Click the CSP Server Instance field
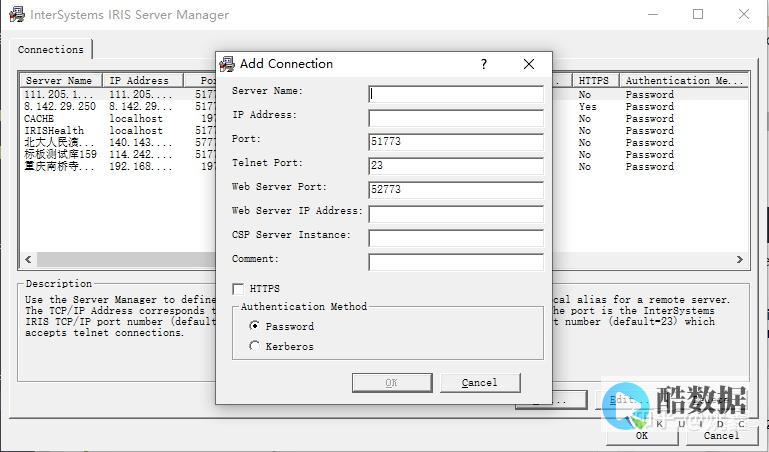Viewport: 769px width, 452px height. tap(456, 238)
